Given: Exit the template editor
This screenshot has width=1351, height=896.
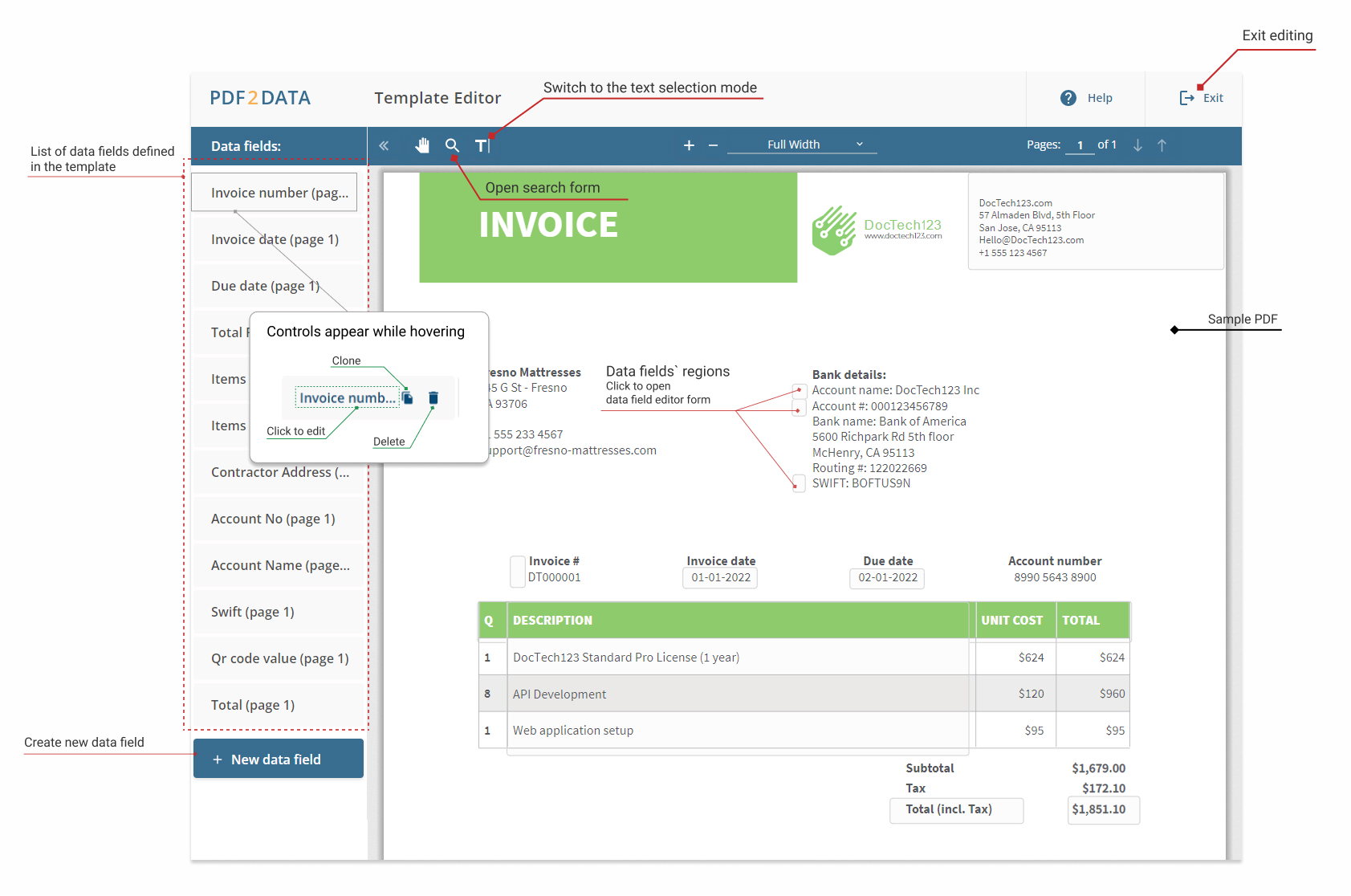Looking at the screenshot, I should pyautogui.click(x=1201, y=98).
